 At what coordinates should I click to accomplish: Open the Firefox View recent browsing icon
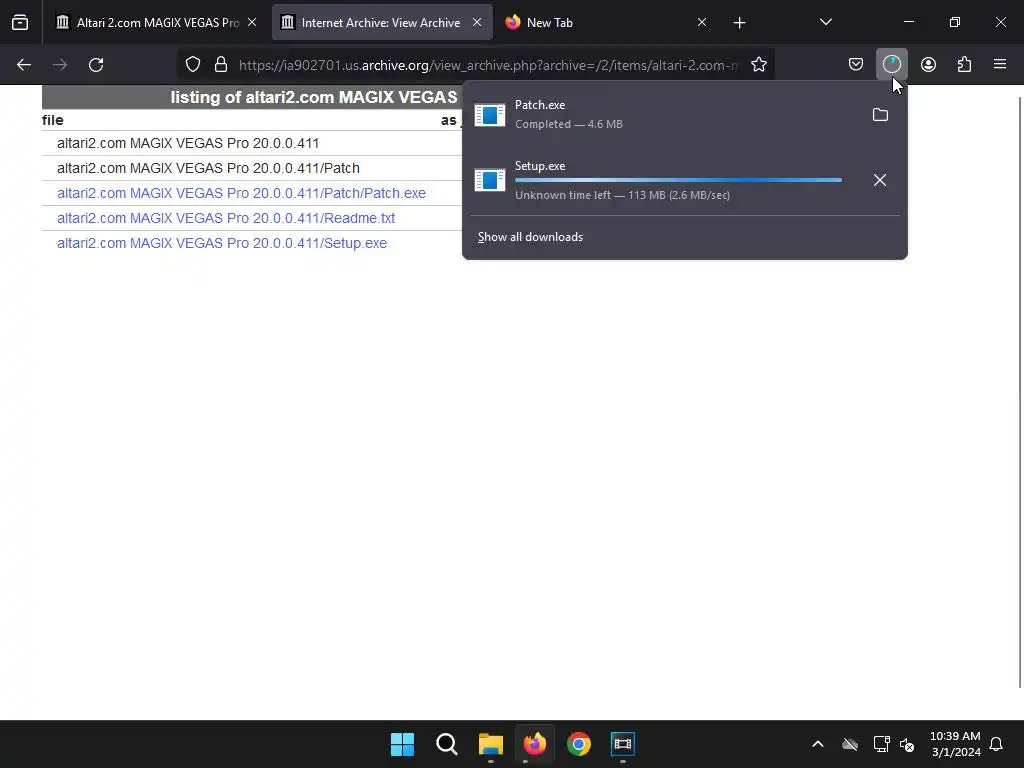point(20,23)
